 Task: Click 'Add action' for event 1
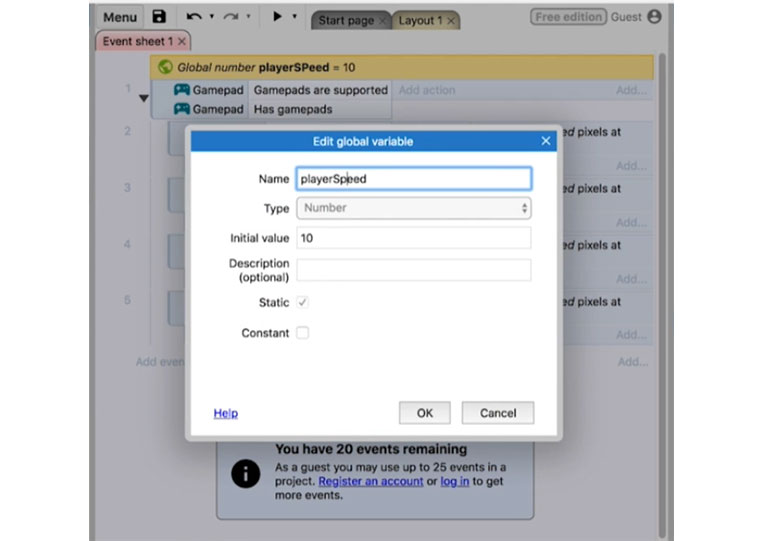[x=427, y=90]
